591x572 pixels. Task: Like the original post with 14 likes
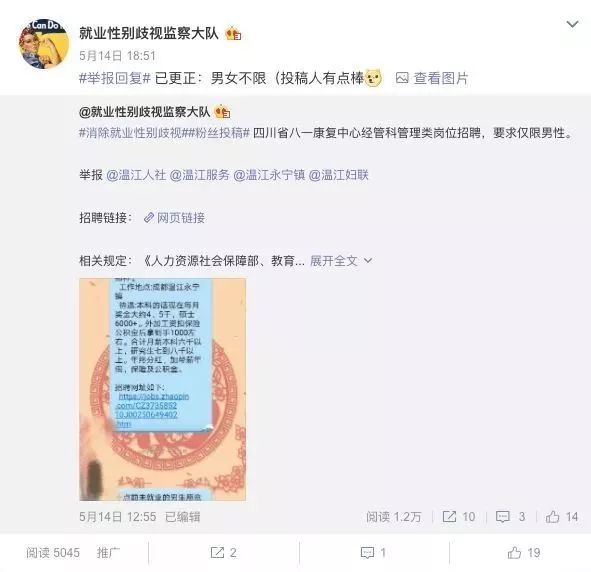(562, 517)
